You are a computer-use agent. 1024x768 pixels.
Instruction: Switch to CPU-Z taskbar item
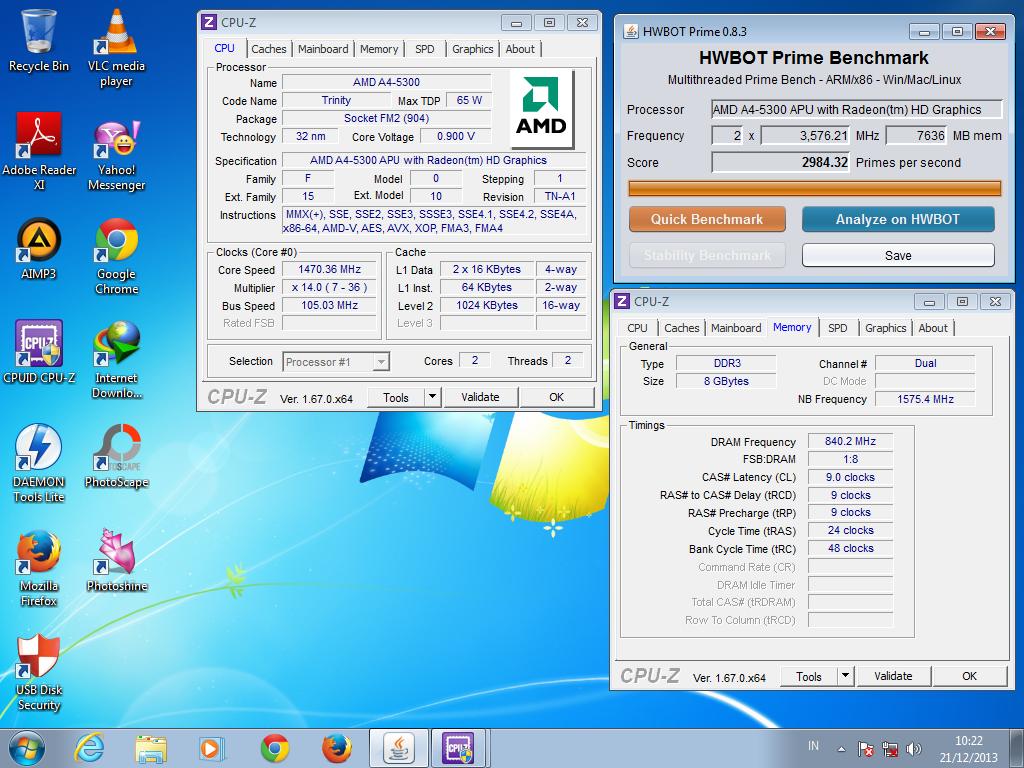pyautogui.click(x=460, y=748)
